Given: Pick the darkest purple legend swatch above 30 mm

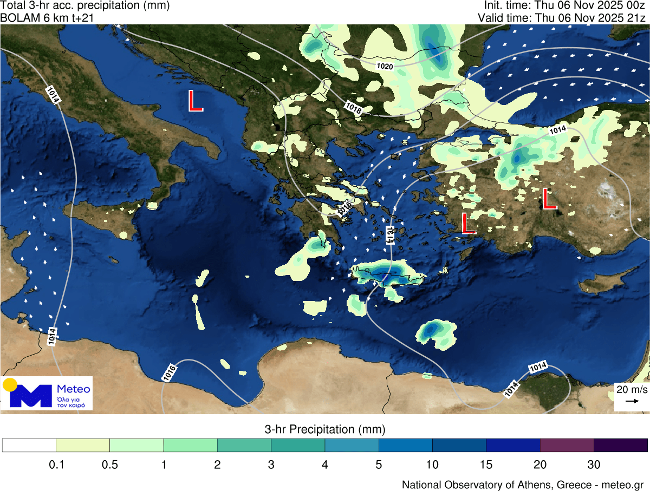Looking at the screenshot, I should click(620, 445).
